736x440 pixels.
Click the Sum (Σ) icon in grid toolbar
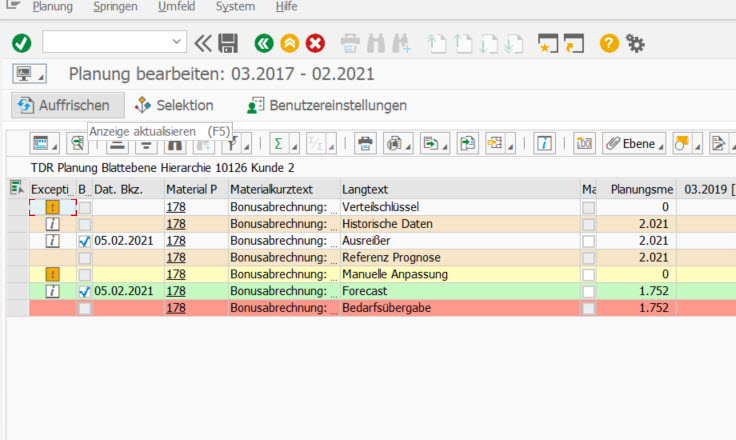click(278, 143)
